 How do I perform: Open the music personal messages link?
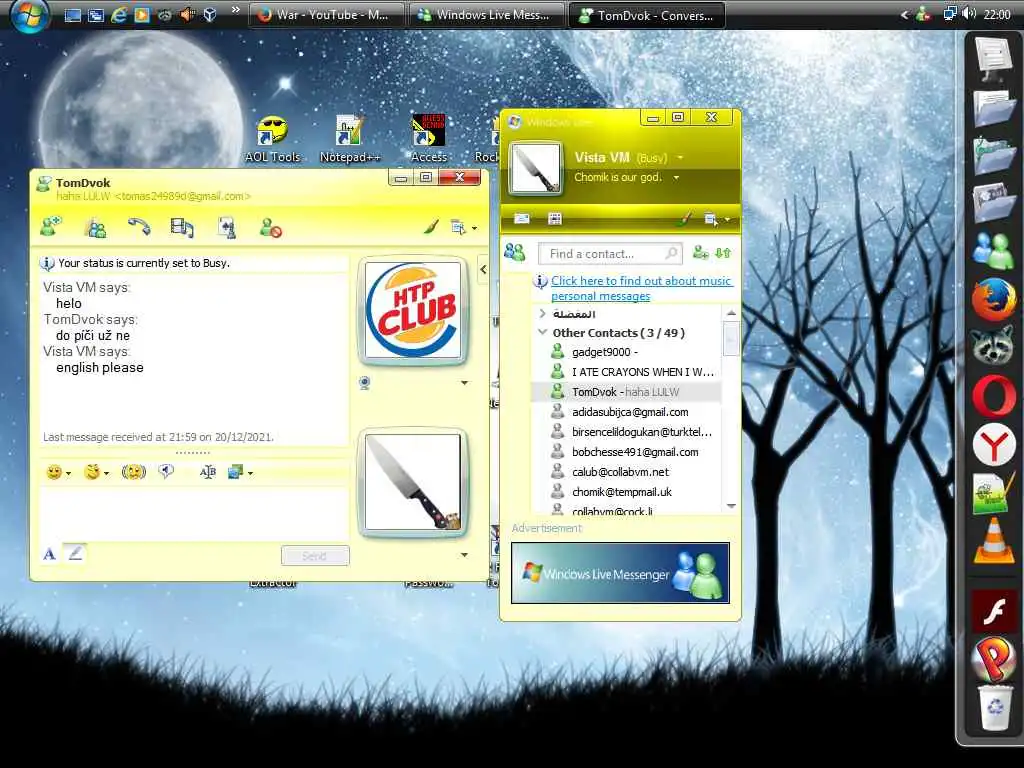641,288
